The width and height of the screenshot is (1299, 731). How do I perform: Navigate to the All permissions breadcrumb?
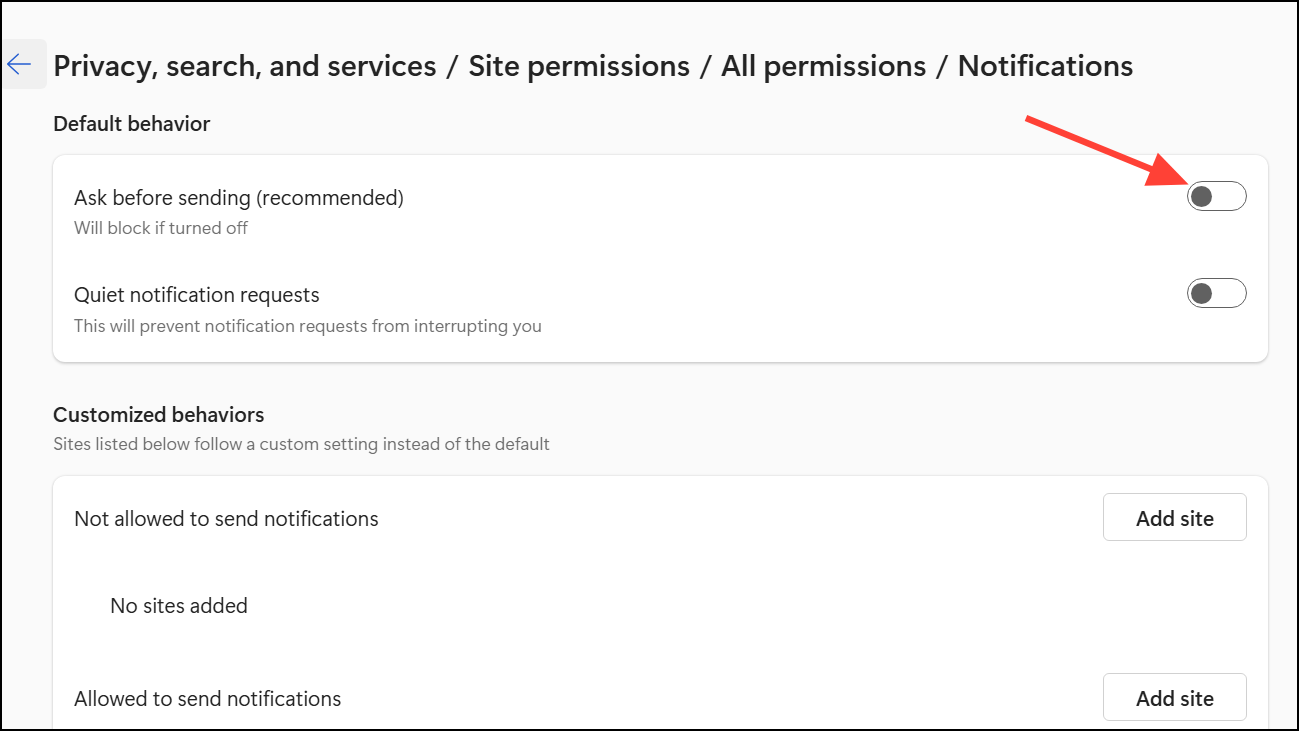(823, 66)
